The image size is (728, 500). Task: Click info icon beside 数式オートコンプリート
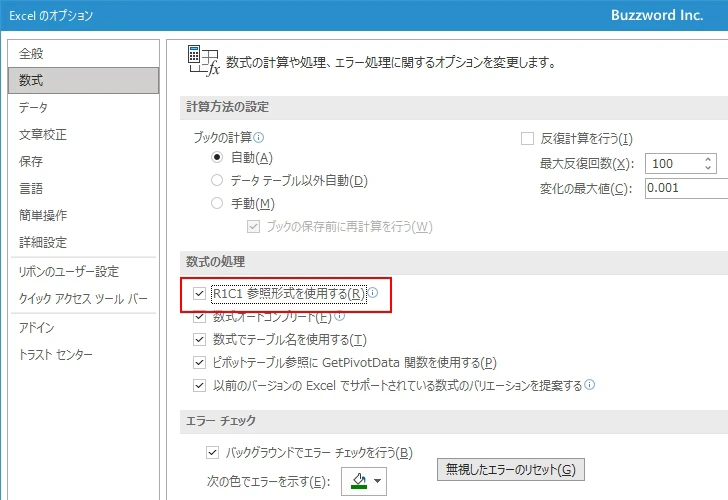[339, 316]
